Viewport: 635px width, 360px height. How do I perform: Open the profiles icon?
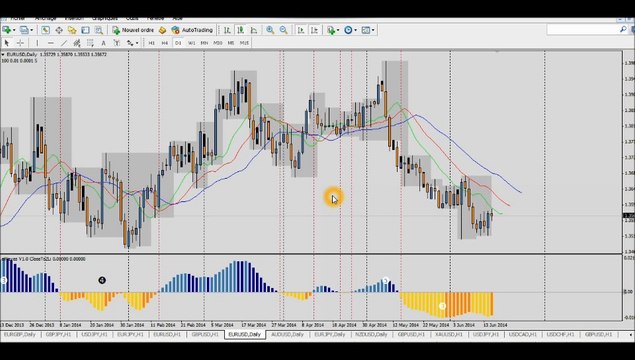[x=24, y=30]
